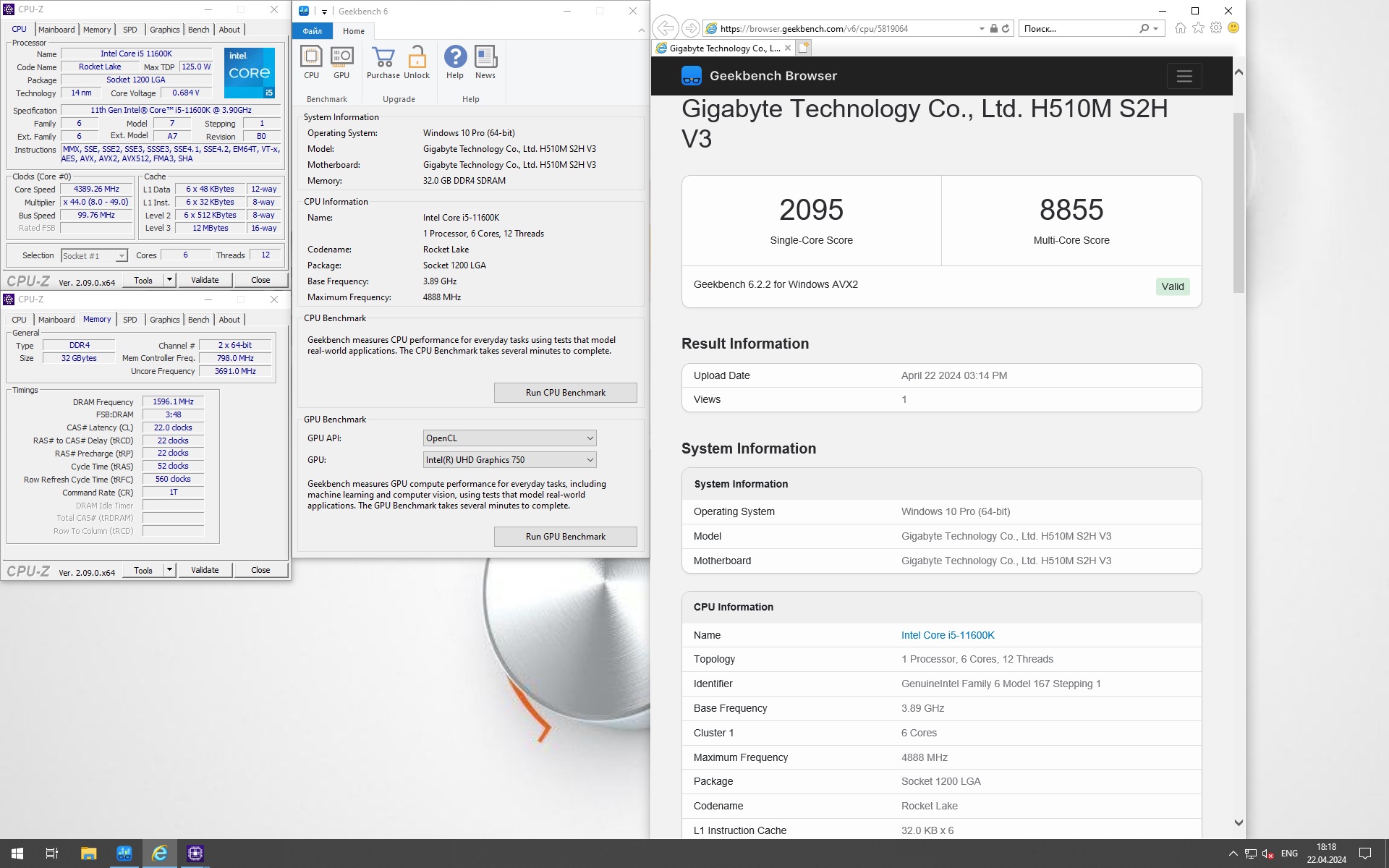This screenshot has width=1389, height=868.
Task: Click Internet Explorer taskbar icon
Action: click(x=159, y=854)
